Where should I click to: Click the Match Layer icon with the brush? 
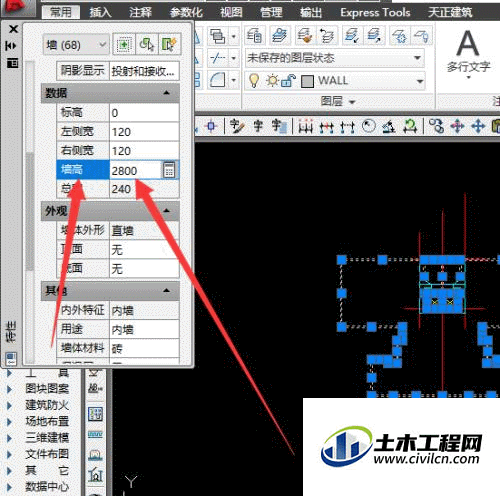(x=304, y=35)
